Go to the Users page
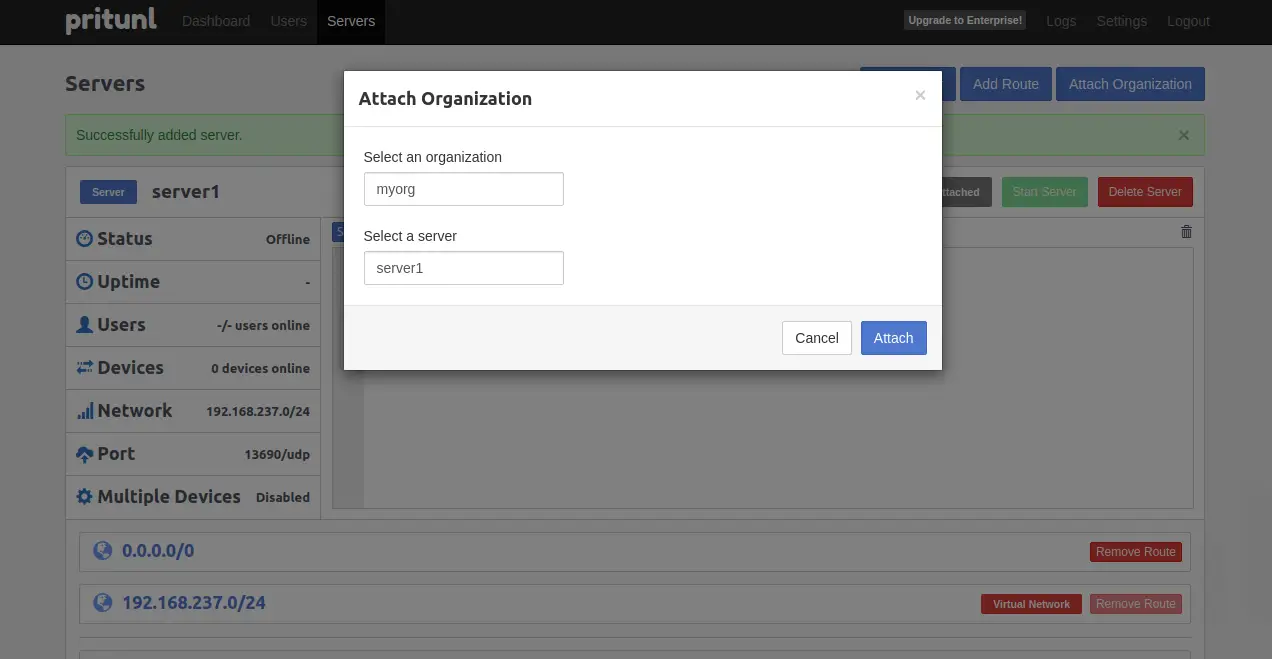This screenshot has width=1272, height=659. 289,21
